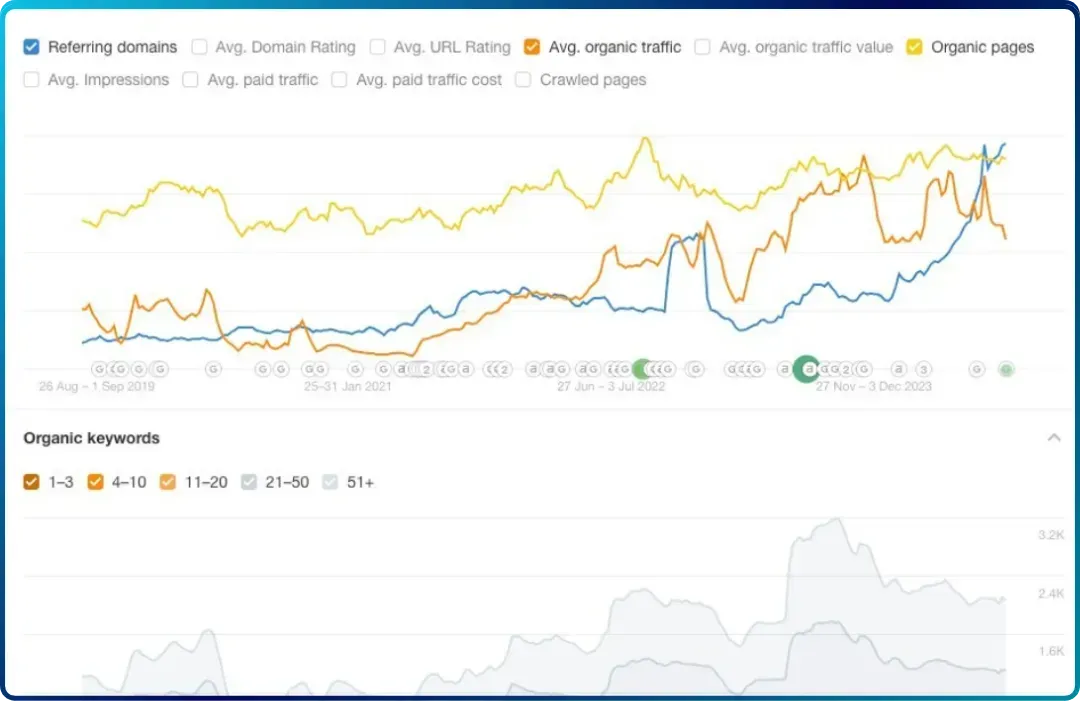Click the '26 Aug – 1 Sep 2019' date label
Screen dimensions: 1080x705
click(x=96, y=386)
